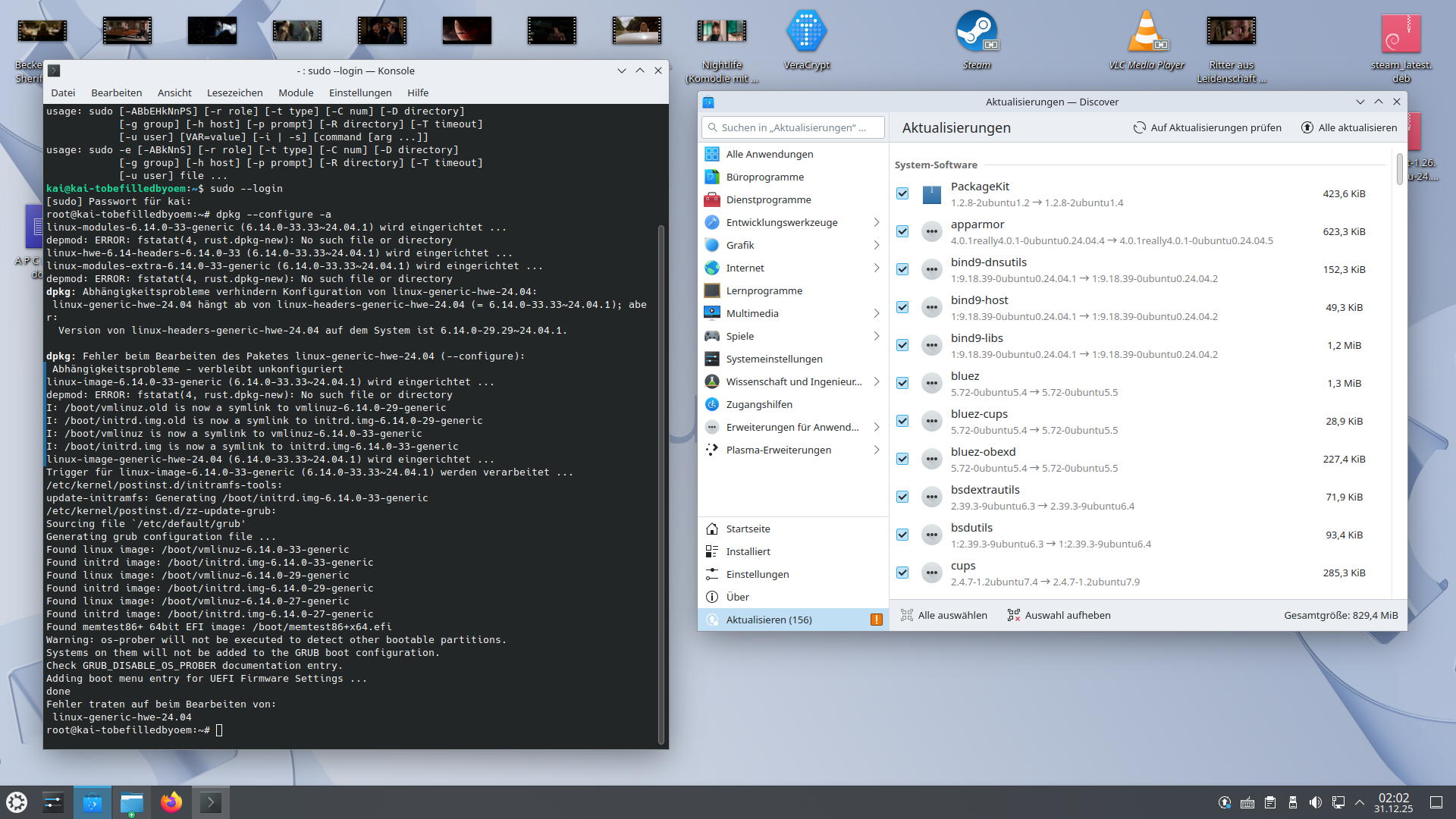The image size is (1456, 819).
Task: Click Auf Aktualisierungen prüfen button
Action: 1207,127
